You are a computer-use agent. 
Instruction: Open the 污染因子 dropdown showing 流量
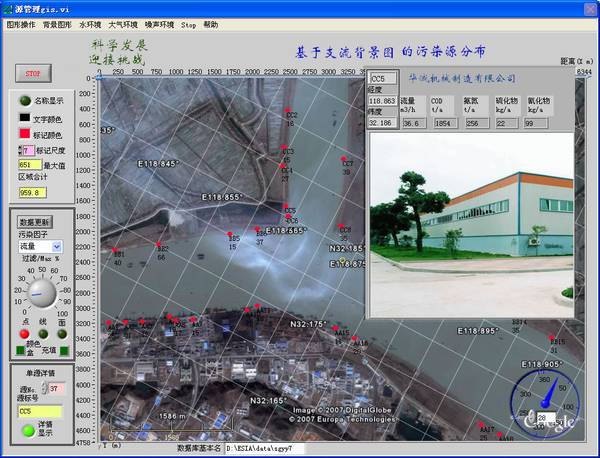(x=40, y=246)
